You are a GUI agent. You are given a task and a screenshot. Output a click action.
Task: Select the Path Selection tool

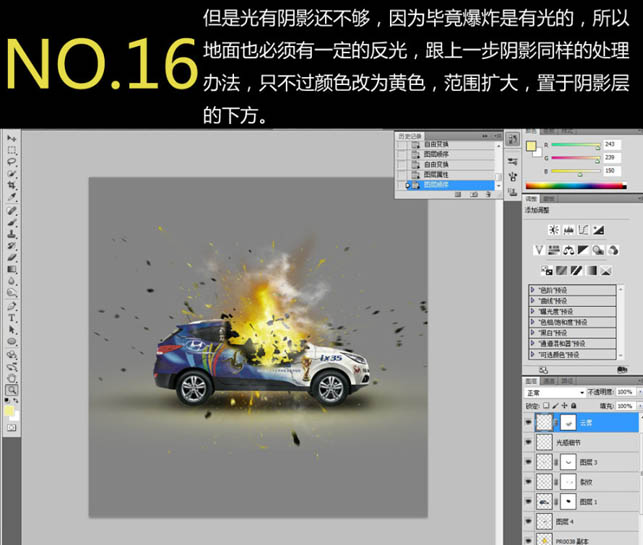[x=11, y=330]
